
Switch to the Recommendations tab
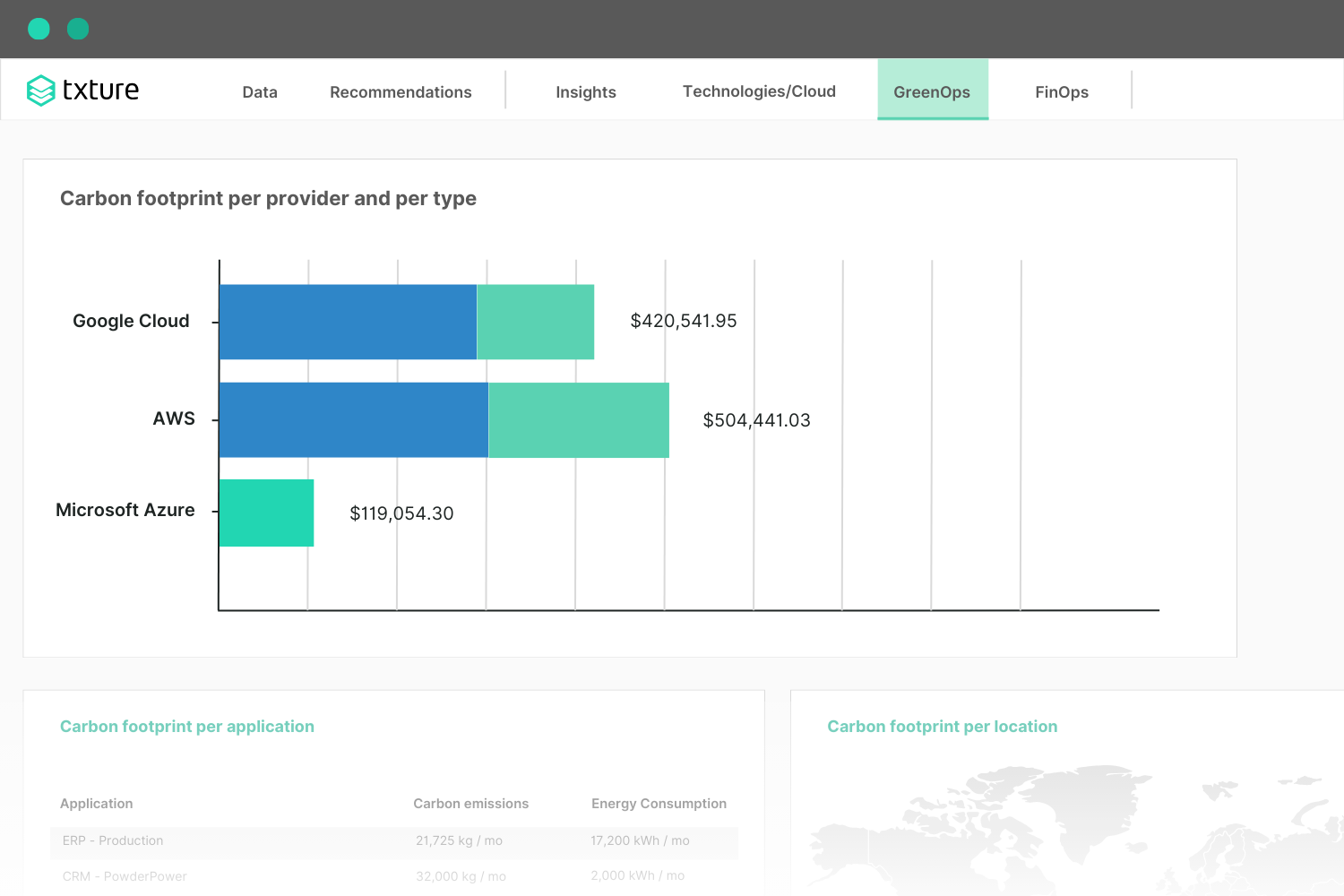(401, 92)
